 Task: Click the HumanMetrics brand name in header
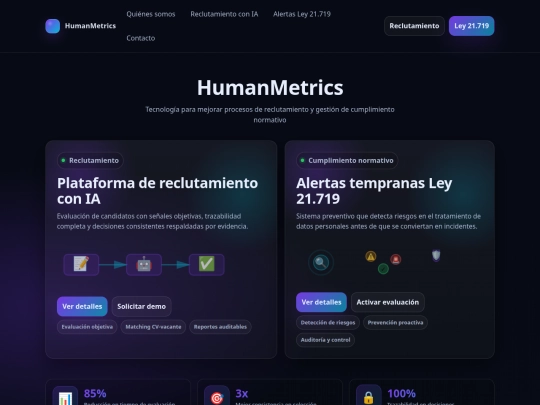click(90, 26)
